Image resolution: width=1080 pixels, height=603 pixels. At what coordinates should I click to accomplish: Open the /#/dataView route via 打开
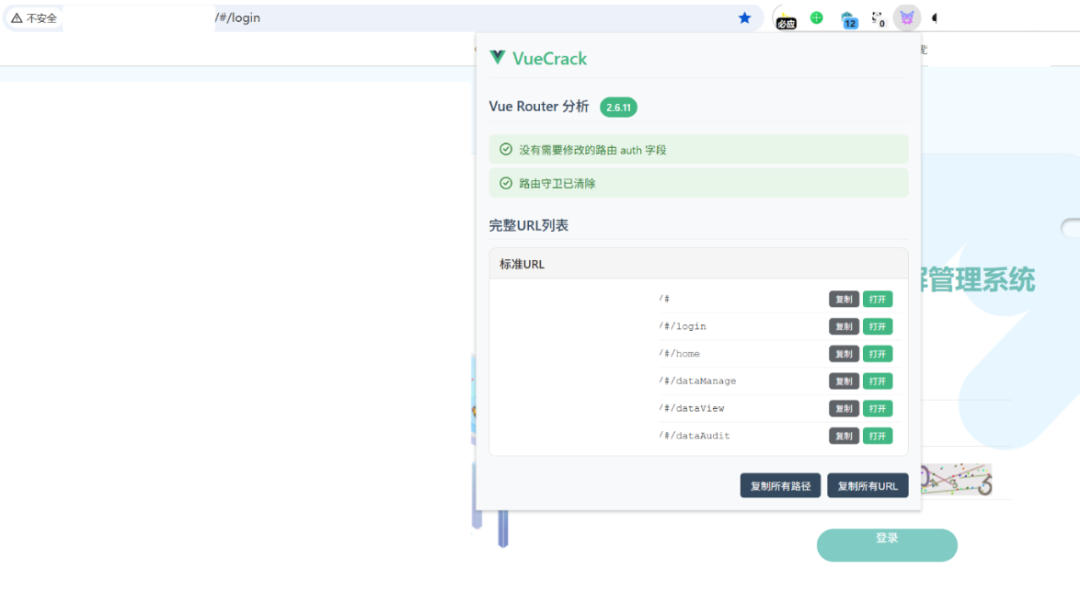coord(878,408)
